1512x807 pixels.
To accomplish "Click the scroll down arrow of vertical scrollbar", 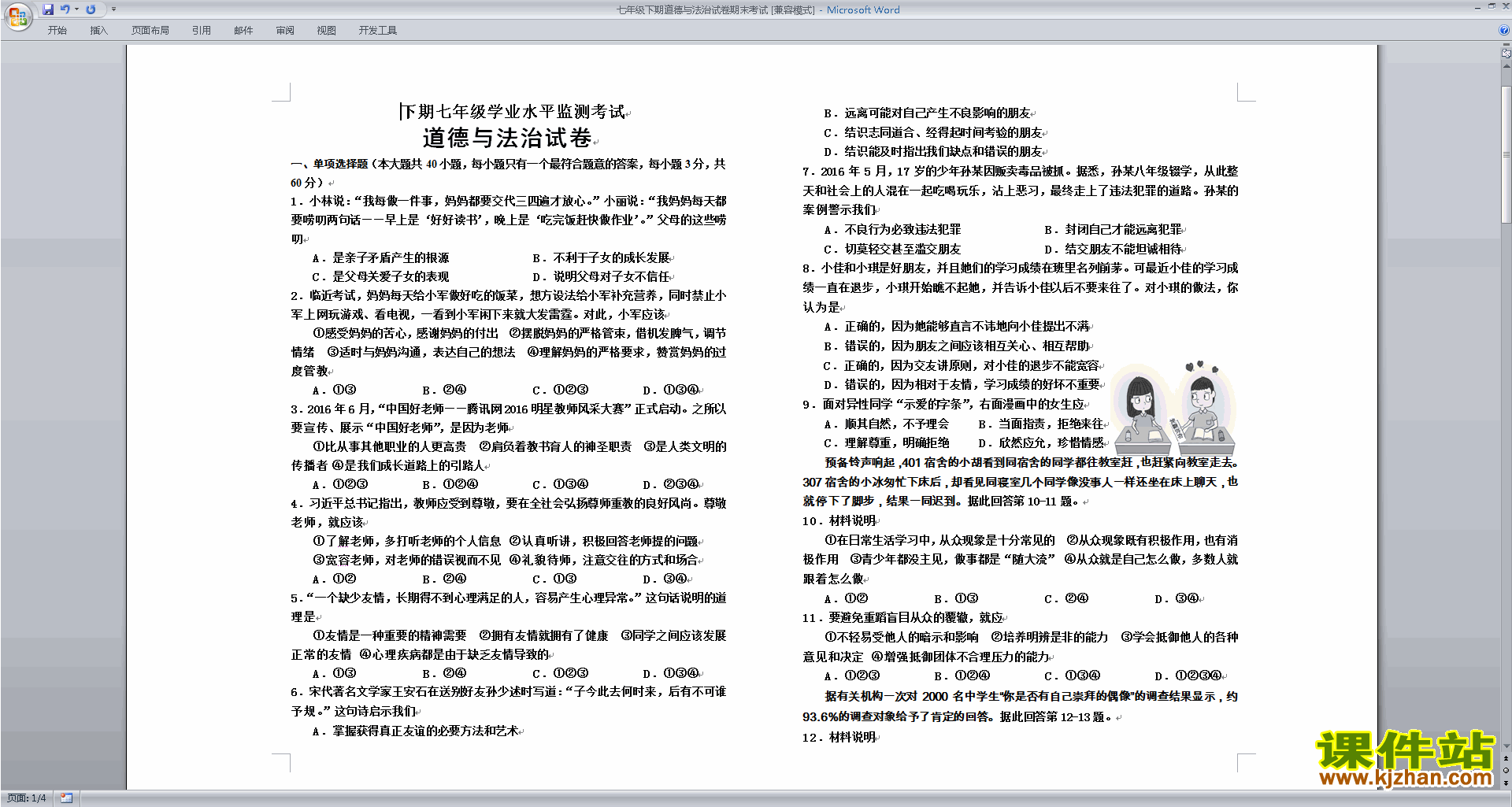I will [1506, 746].
